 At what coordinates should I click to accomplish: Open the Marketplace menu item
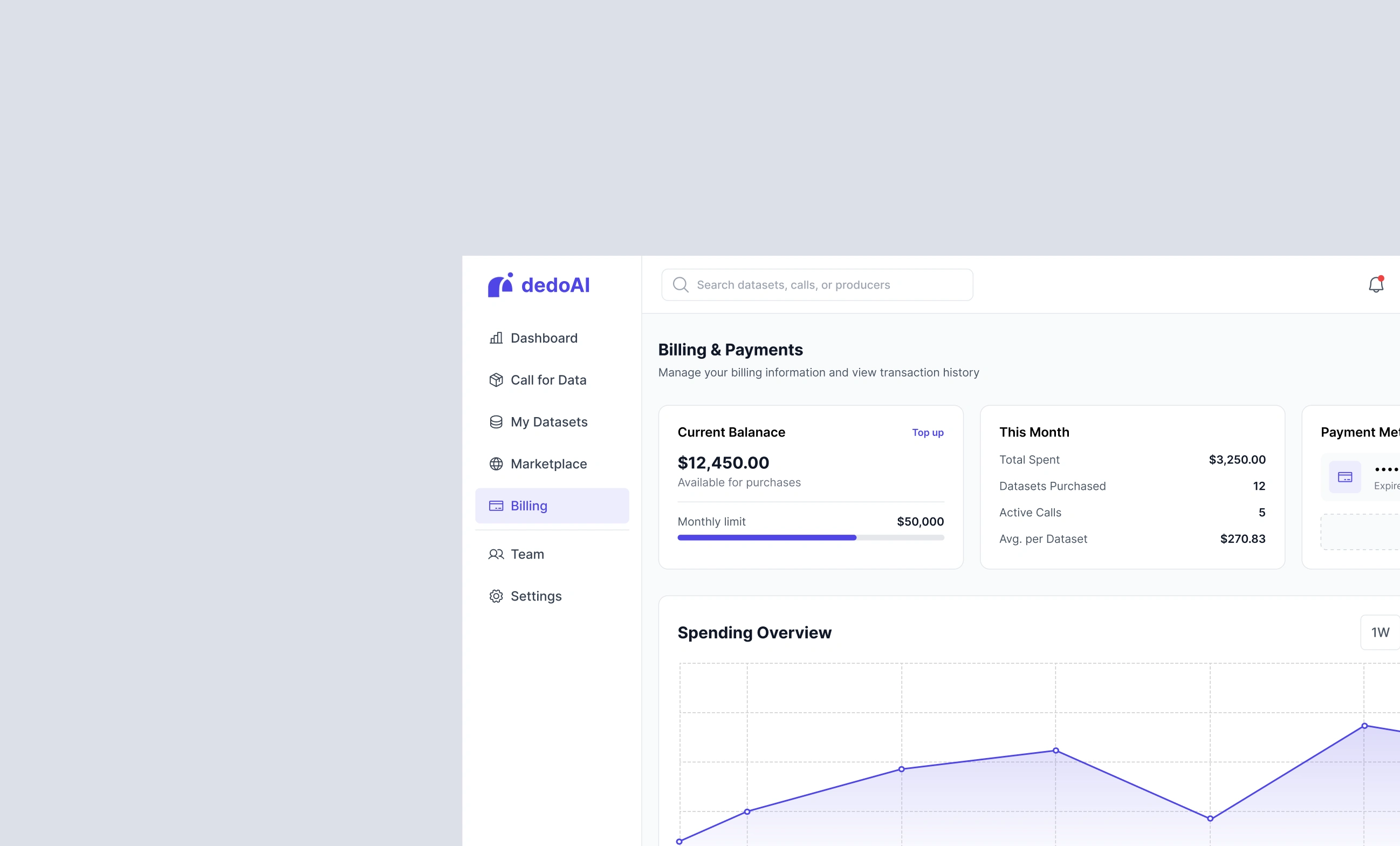tap(548, 464)
